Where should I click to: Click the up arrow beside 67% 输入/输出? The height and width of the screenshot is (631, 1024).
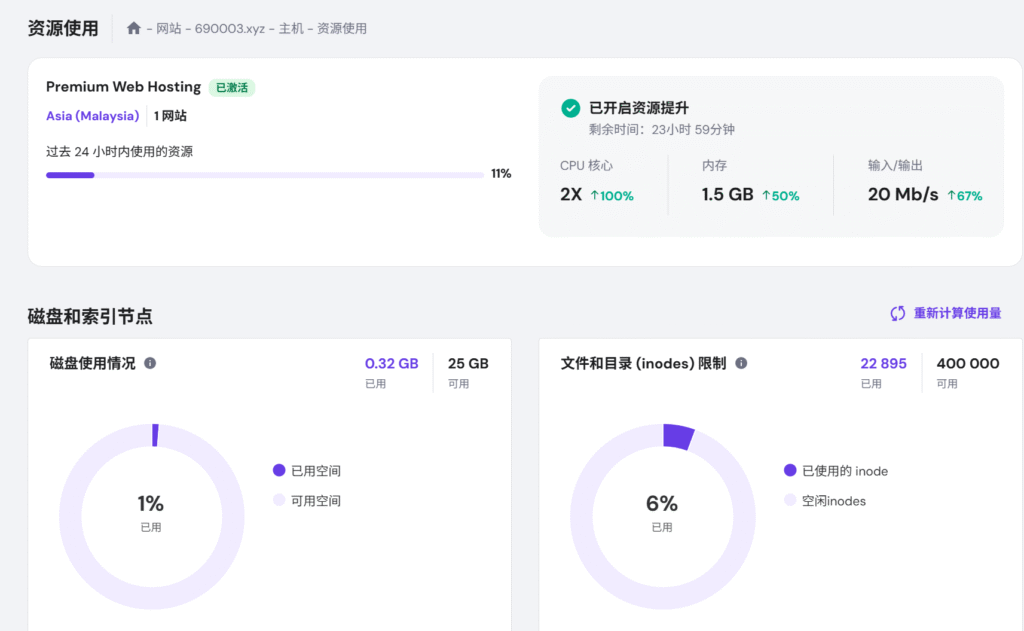pyautogui.click(x=951, y=196)
